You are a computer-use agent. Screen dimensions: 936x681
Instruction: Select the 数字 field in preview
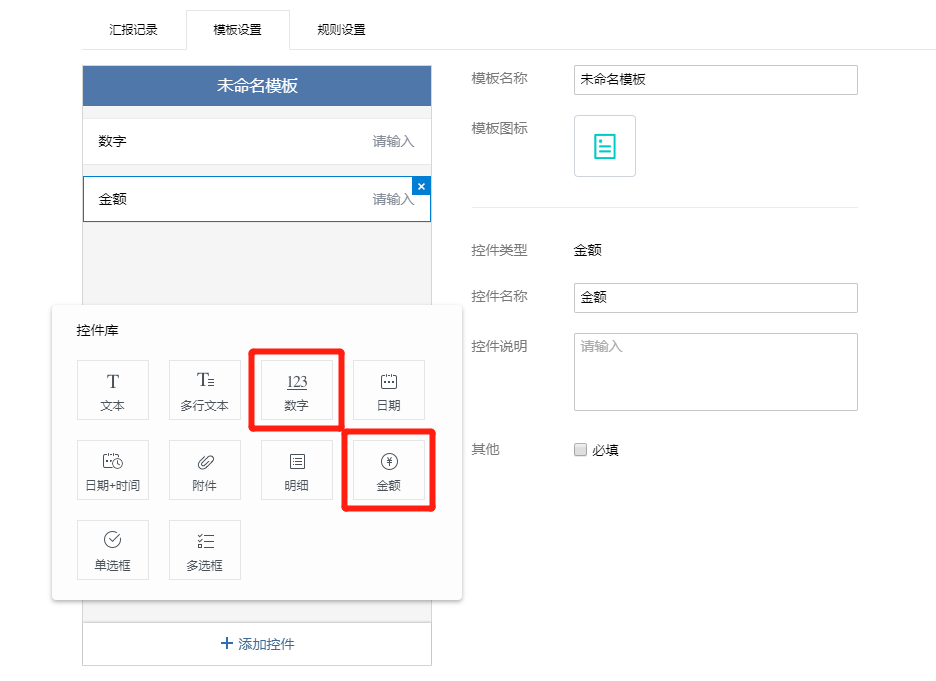click(257, 141)
